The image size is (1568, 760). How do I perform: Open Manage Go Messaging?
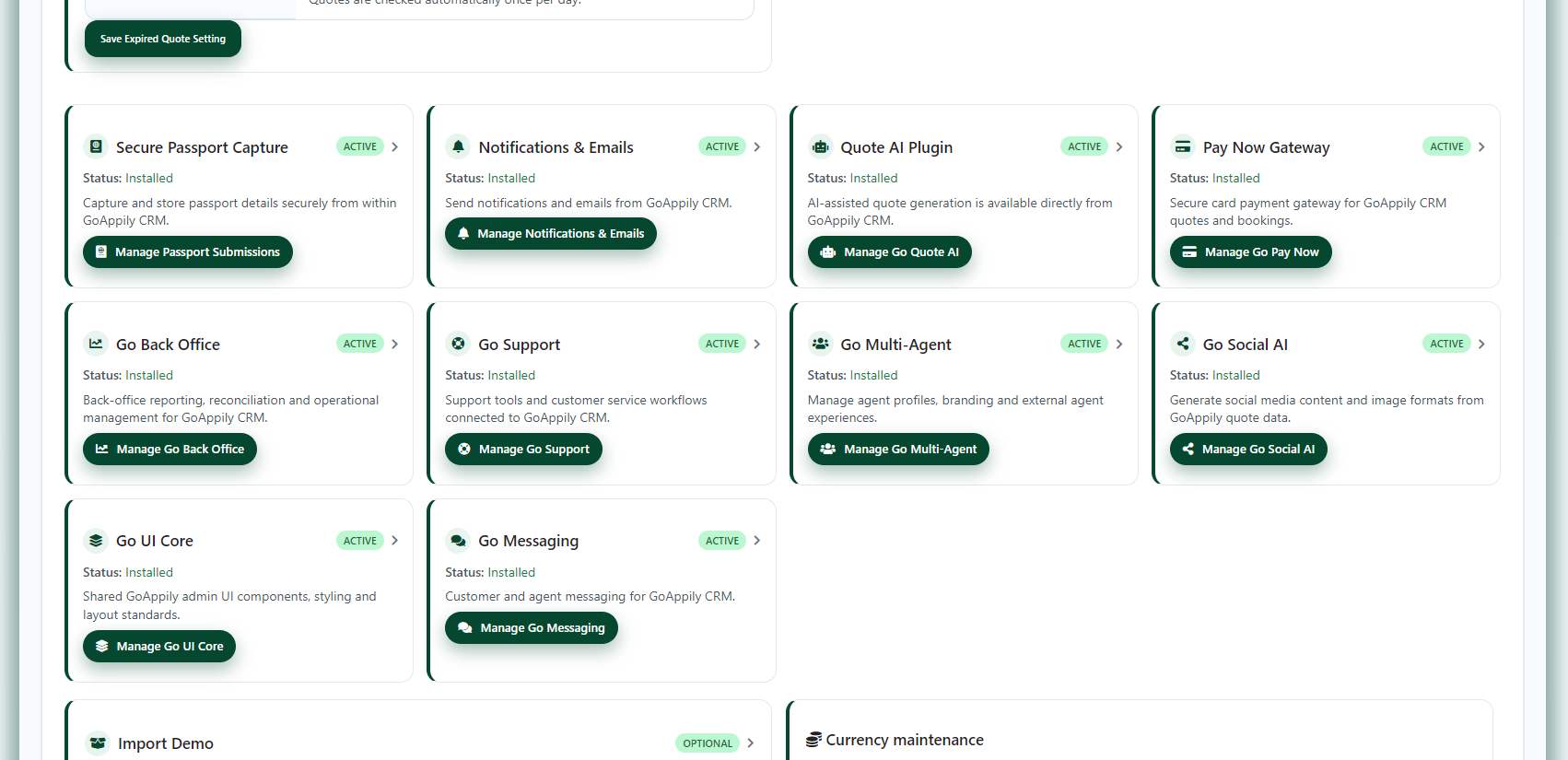click(532, 628)
